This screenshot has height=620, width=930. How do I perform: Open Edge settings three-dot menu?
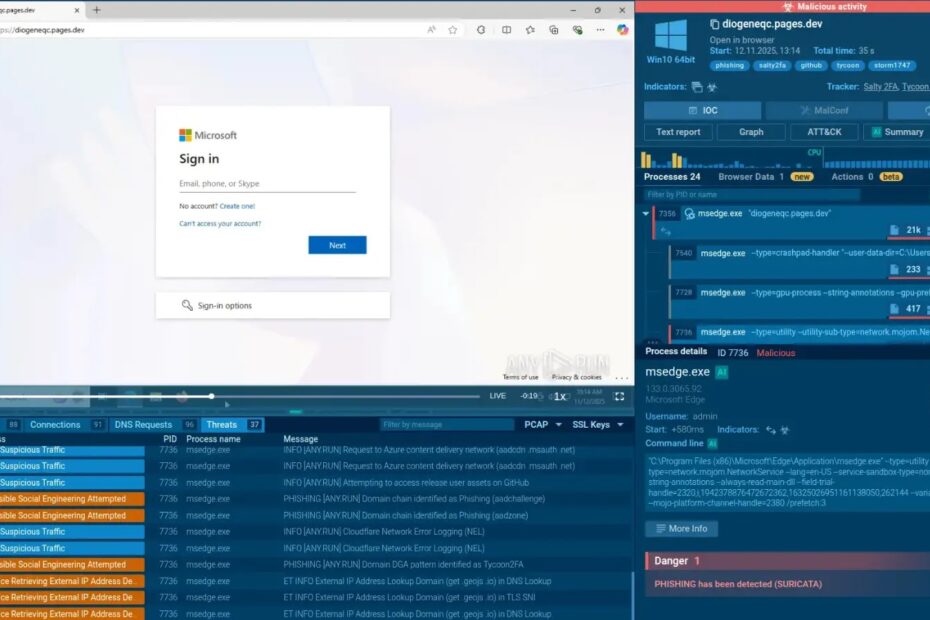tap(600, 30)
